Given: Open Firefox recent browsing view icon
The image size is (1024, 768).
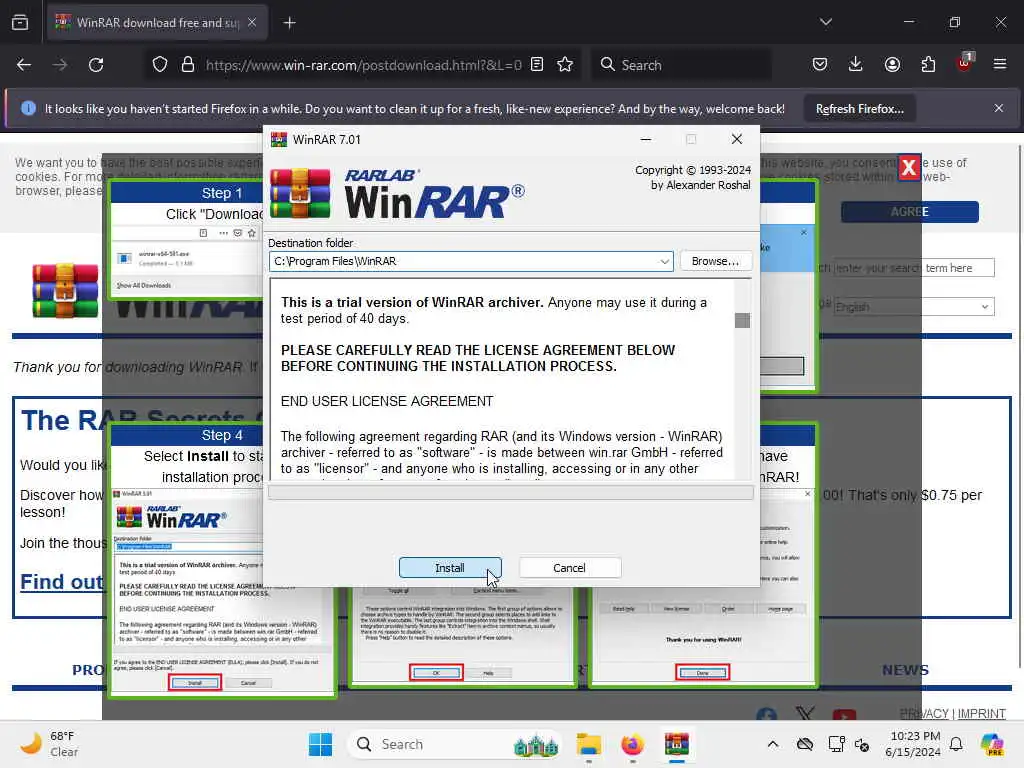Looking at the screenshot, I should tap(20, 23).
